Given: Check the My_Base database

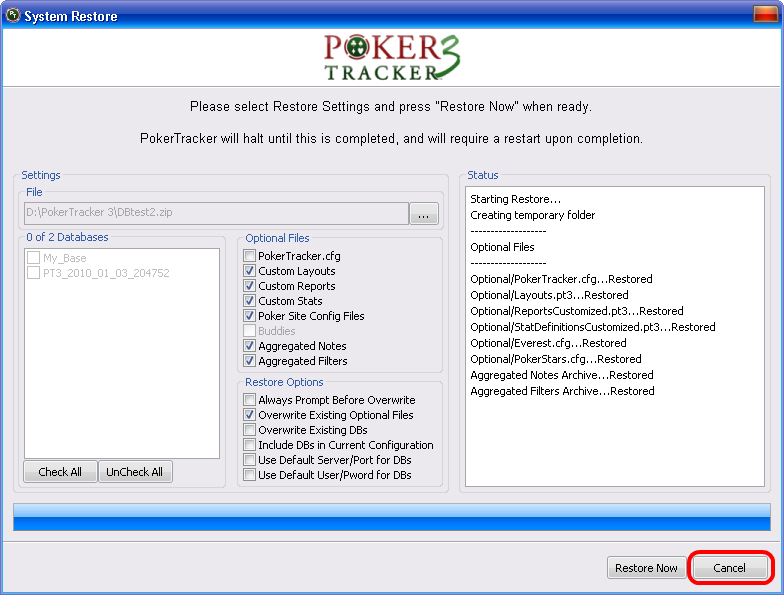Looking at the screenshot, I should 34,258.
